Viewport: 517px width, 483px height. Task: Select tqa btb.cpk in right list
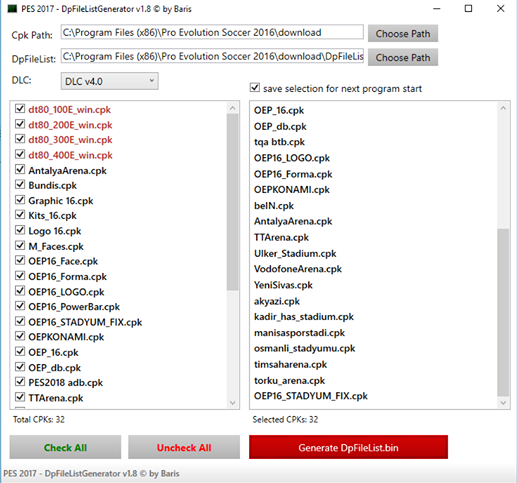click(x=279, y=142)
